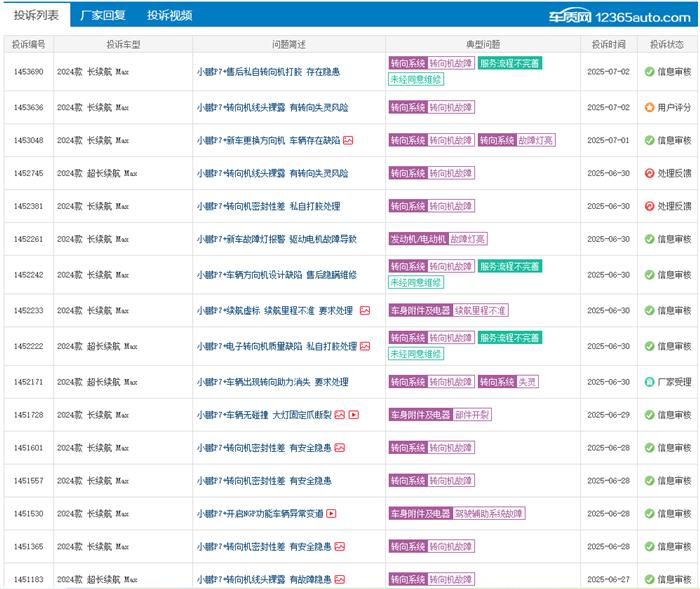Open complaint 1452261 新车故障灯报警 link

click(276, 239)
